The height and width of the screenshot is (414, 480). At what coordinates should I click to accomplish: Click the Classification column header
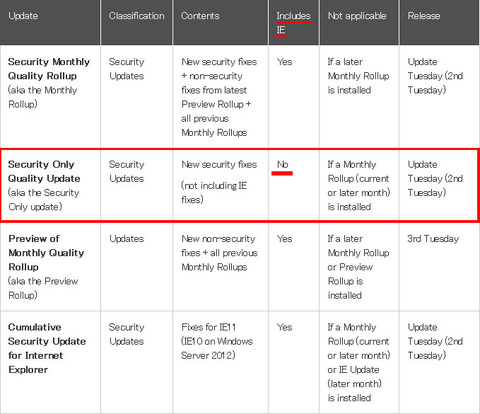[136, 16]
